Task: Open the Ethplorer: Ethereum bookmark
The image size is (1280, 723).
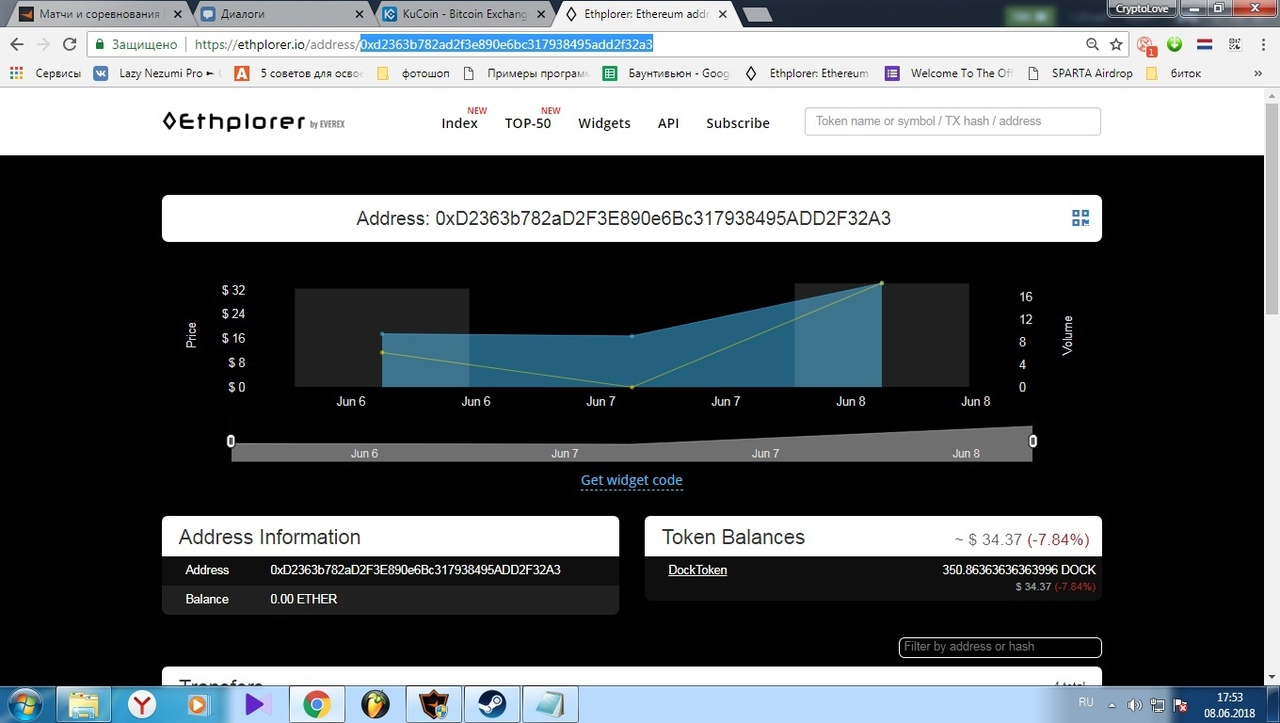Action: 807,73
